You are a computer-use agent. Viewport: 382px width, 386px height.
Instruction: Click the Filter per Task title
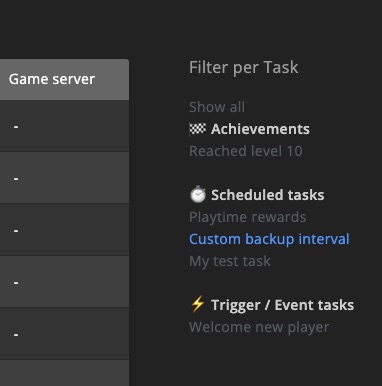pos(244,68)
